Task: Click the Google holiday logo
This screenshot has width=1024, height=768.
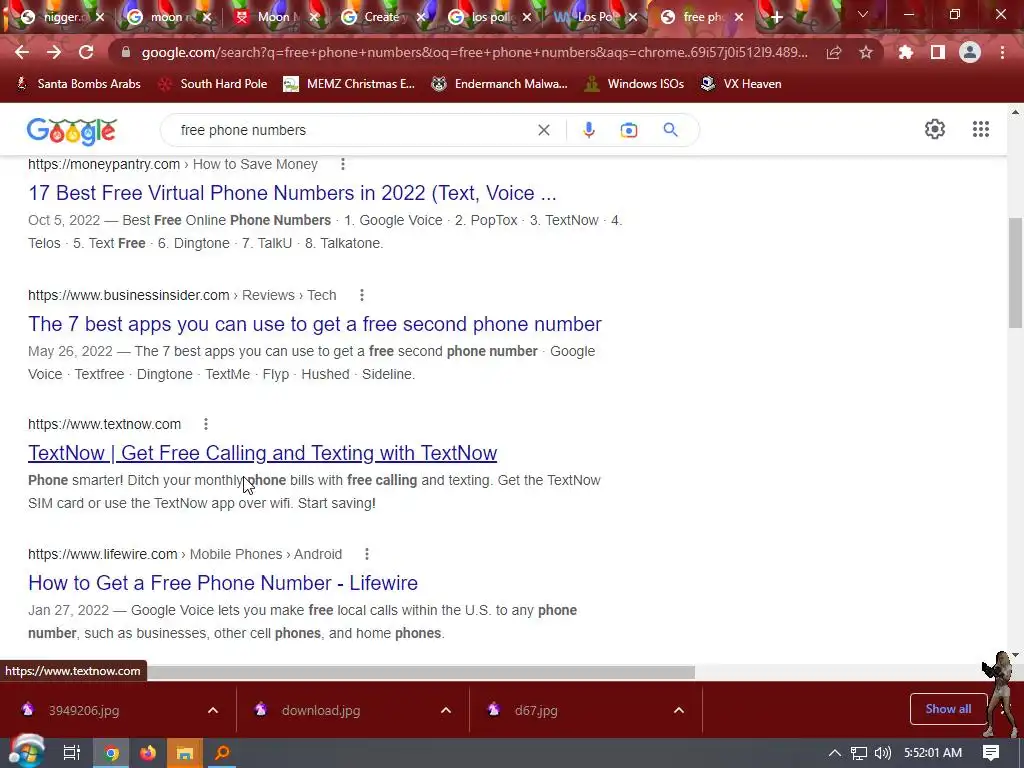Action: [72, 131]
